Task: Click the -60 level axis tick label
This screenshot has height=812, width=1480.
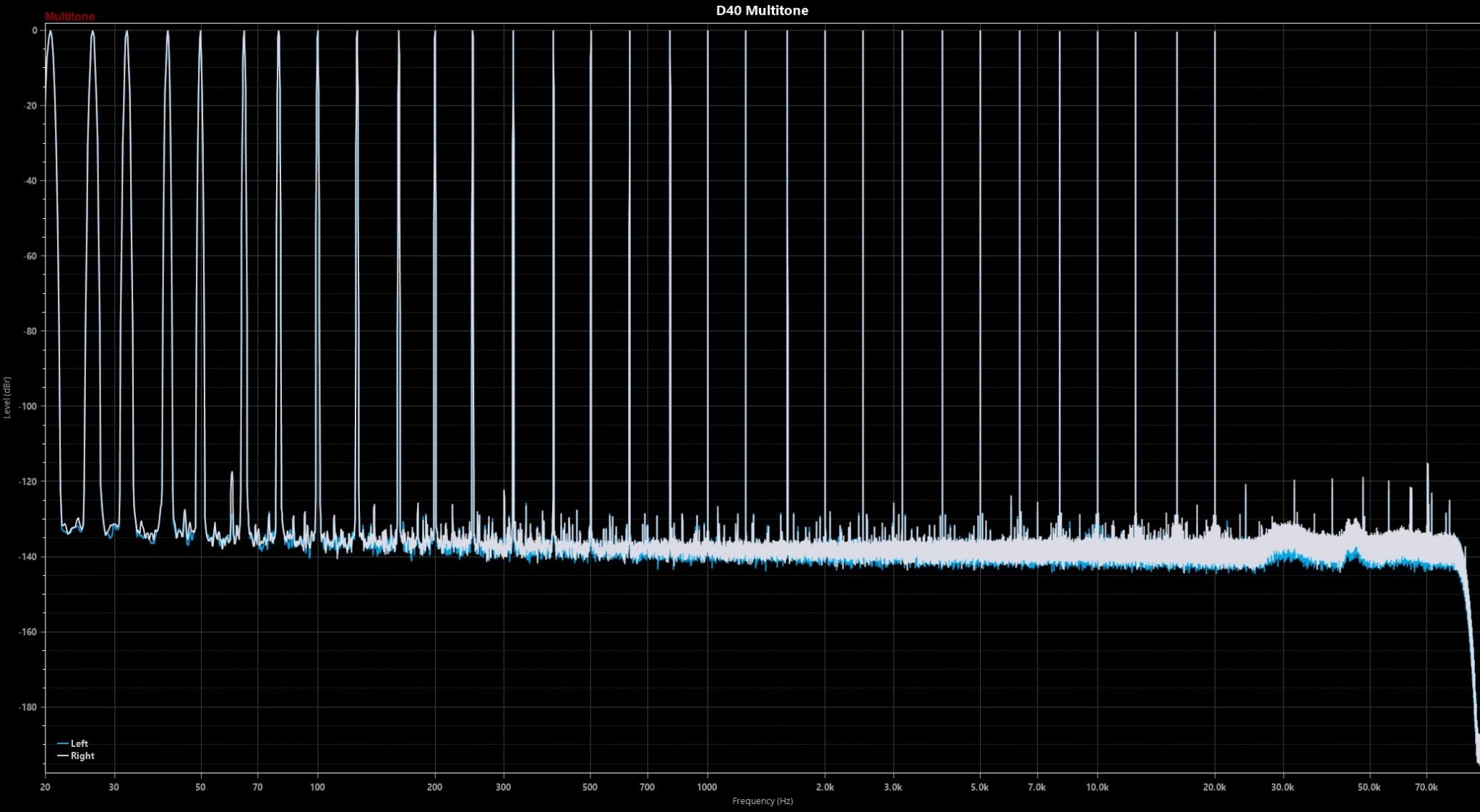Action: 30,256
